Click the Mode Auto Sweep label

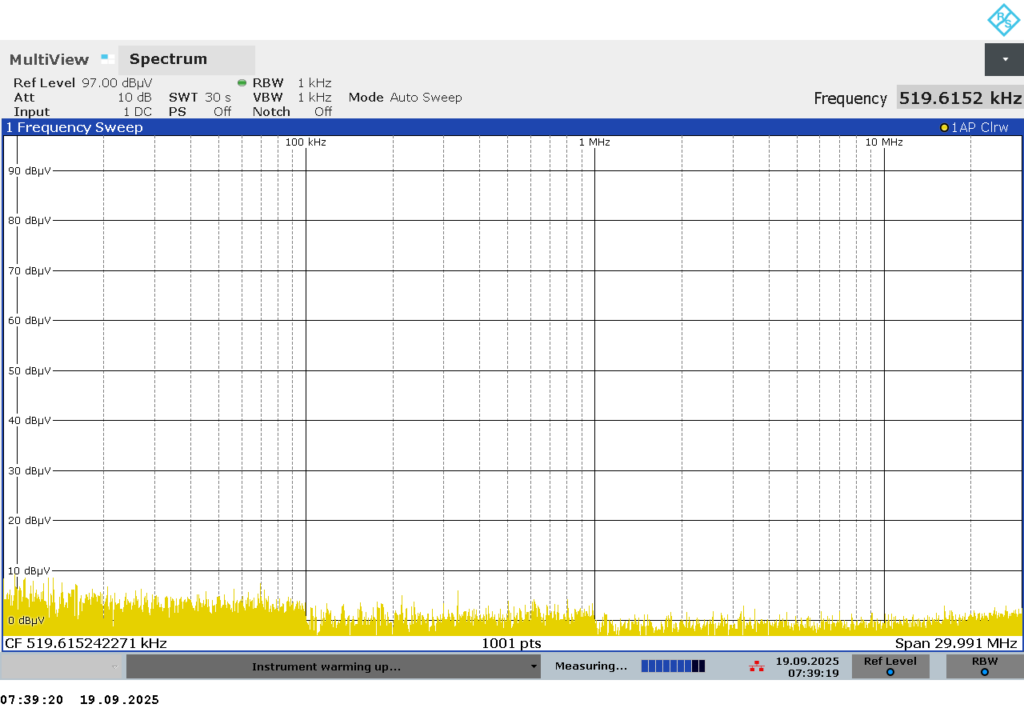[x=405, y=98]
